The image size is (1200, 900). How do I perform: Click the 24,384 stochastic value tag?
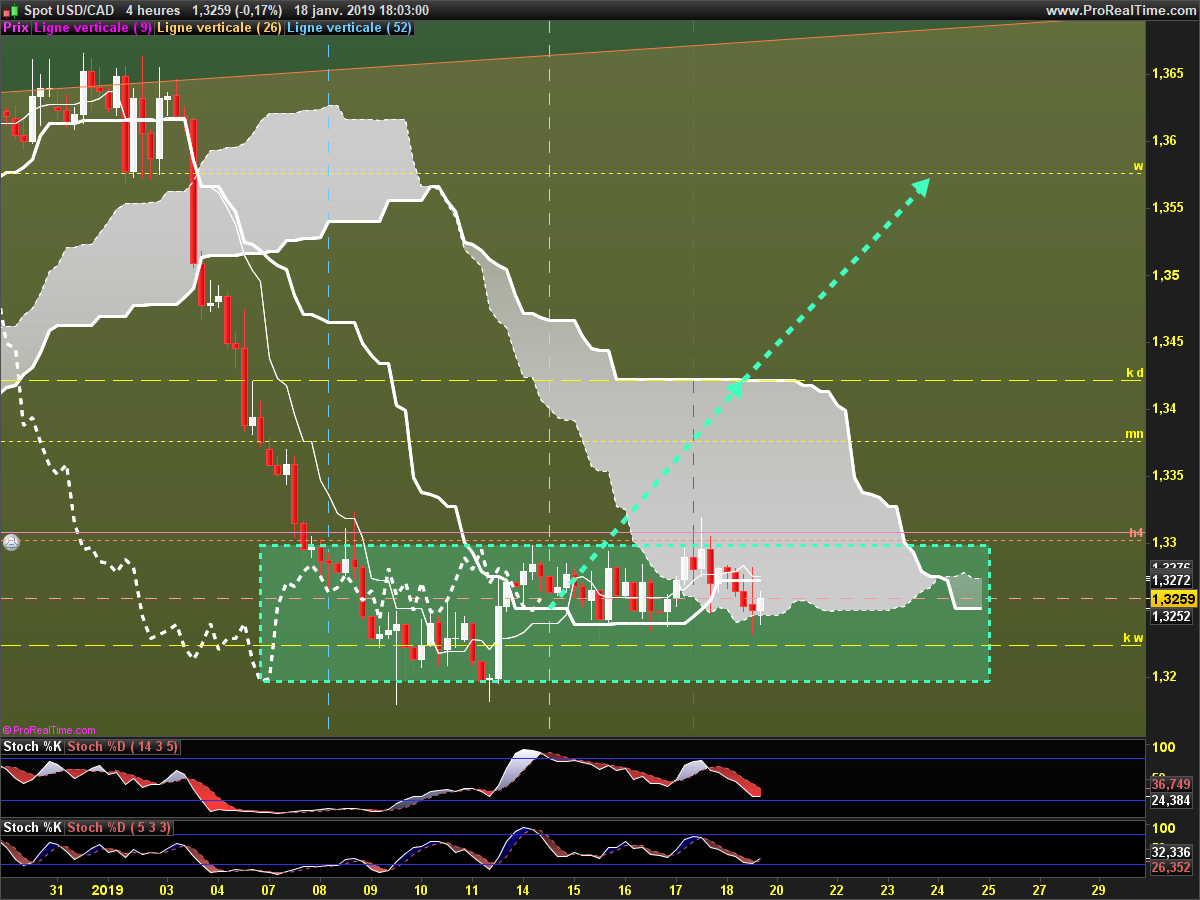(1171, 801)
